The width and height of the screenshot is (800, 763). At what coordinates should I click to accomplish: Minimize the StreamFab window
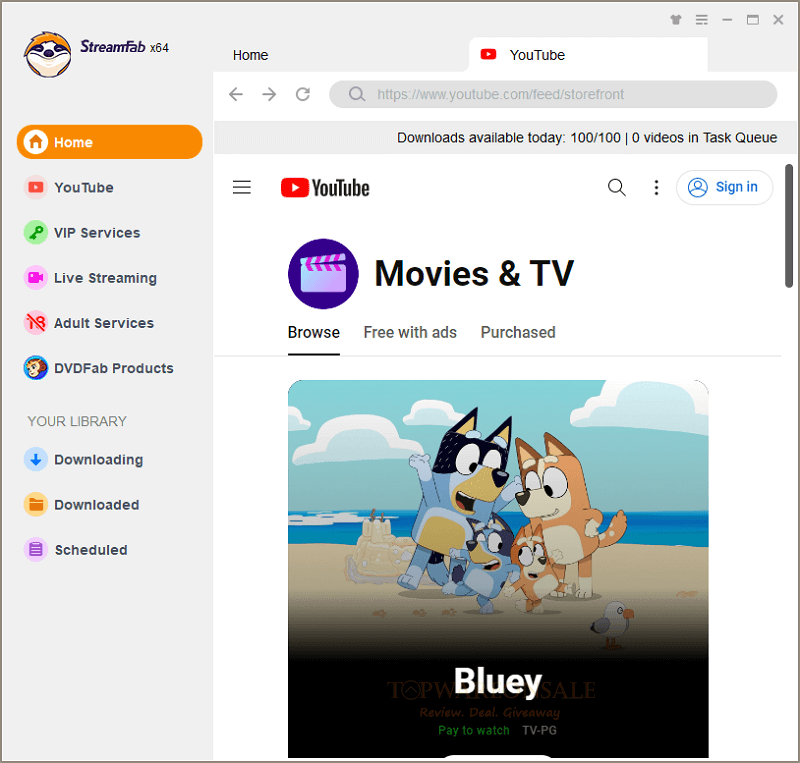coord(727,20)
